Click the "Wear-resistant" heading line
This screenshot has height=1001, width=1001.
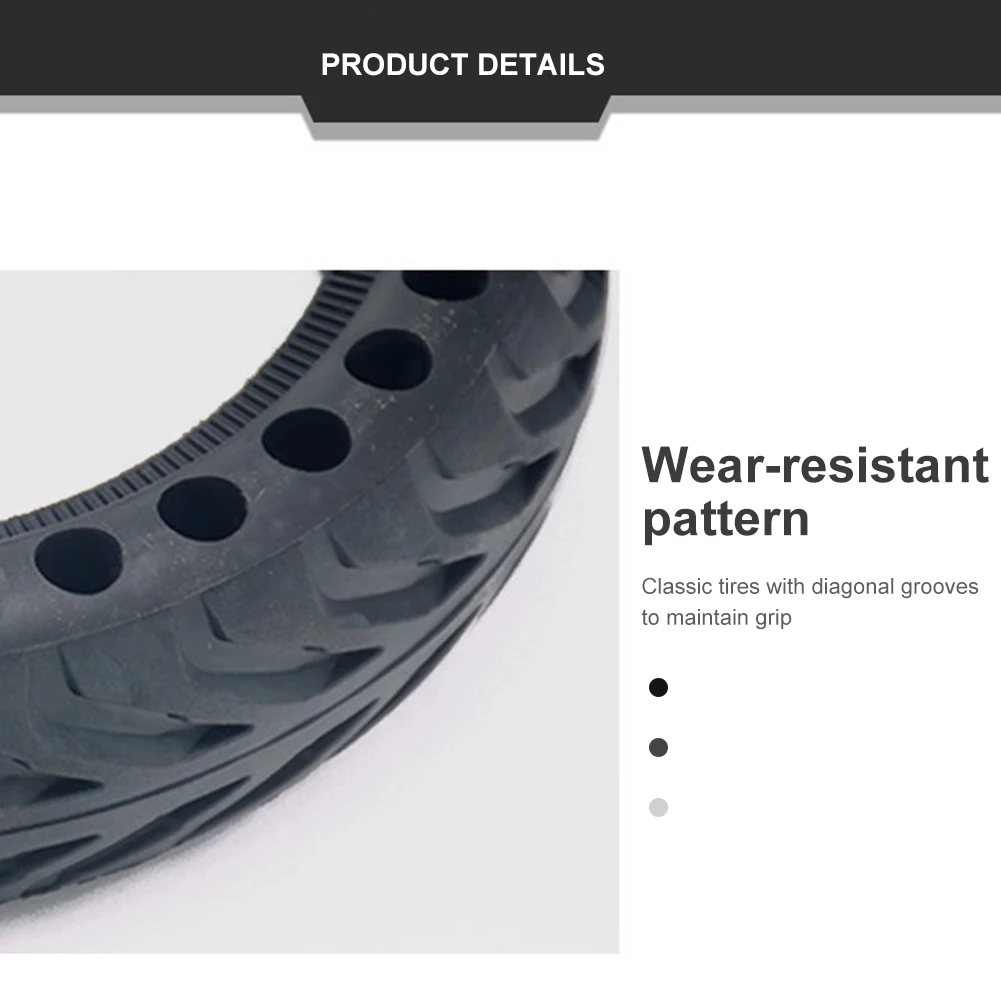815,465
